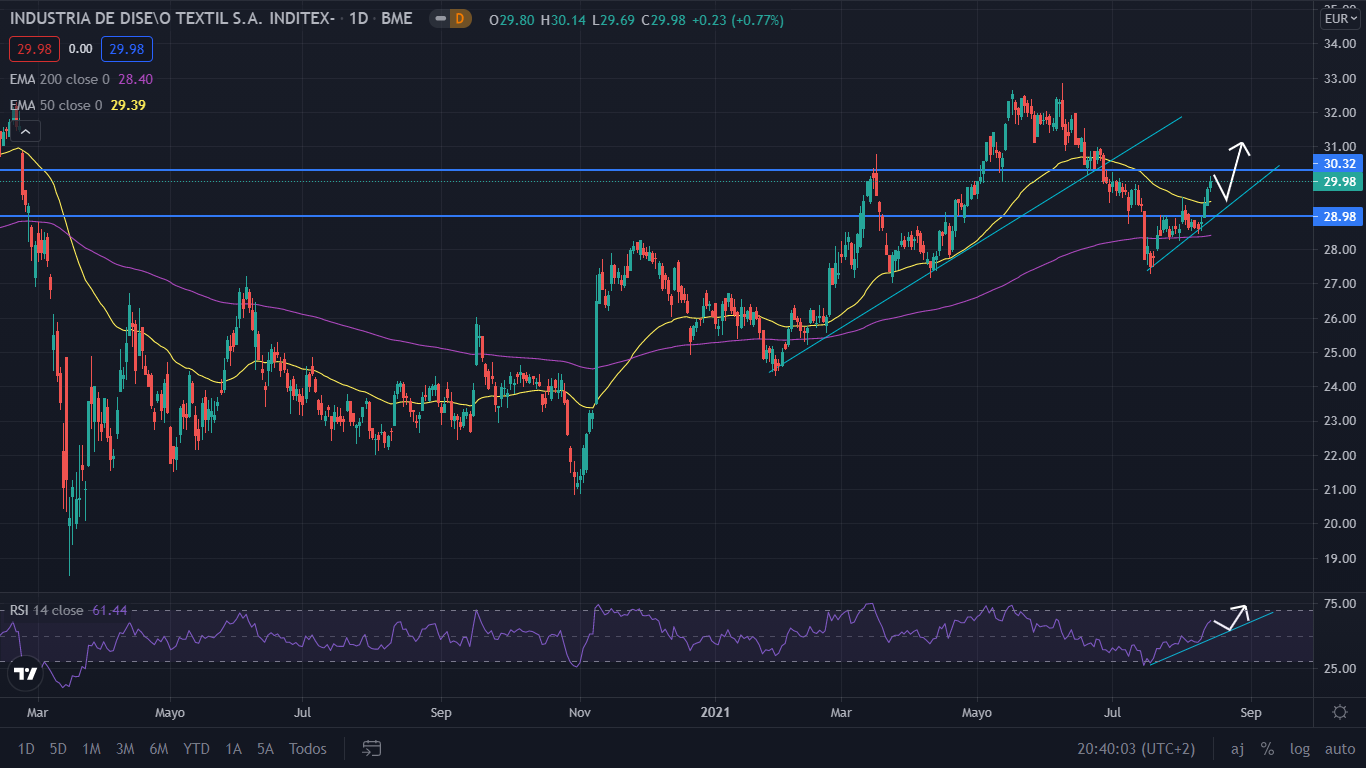
Task: Toggle auto price scaling
Action: pos(1338,748)
